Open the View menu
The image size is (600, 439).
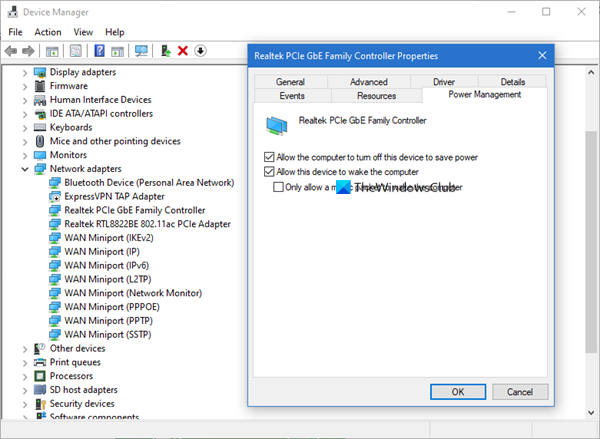83,32
